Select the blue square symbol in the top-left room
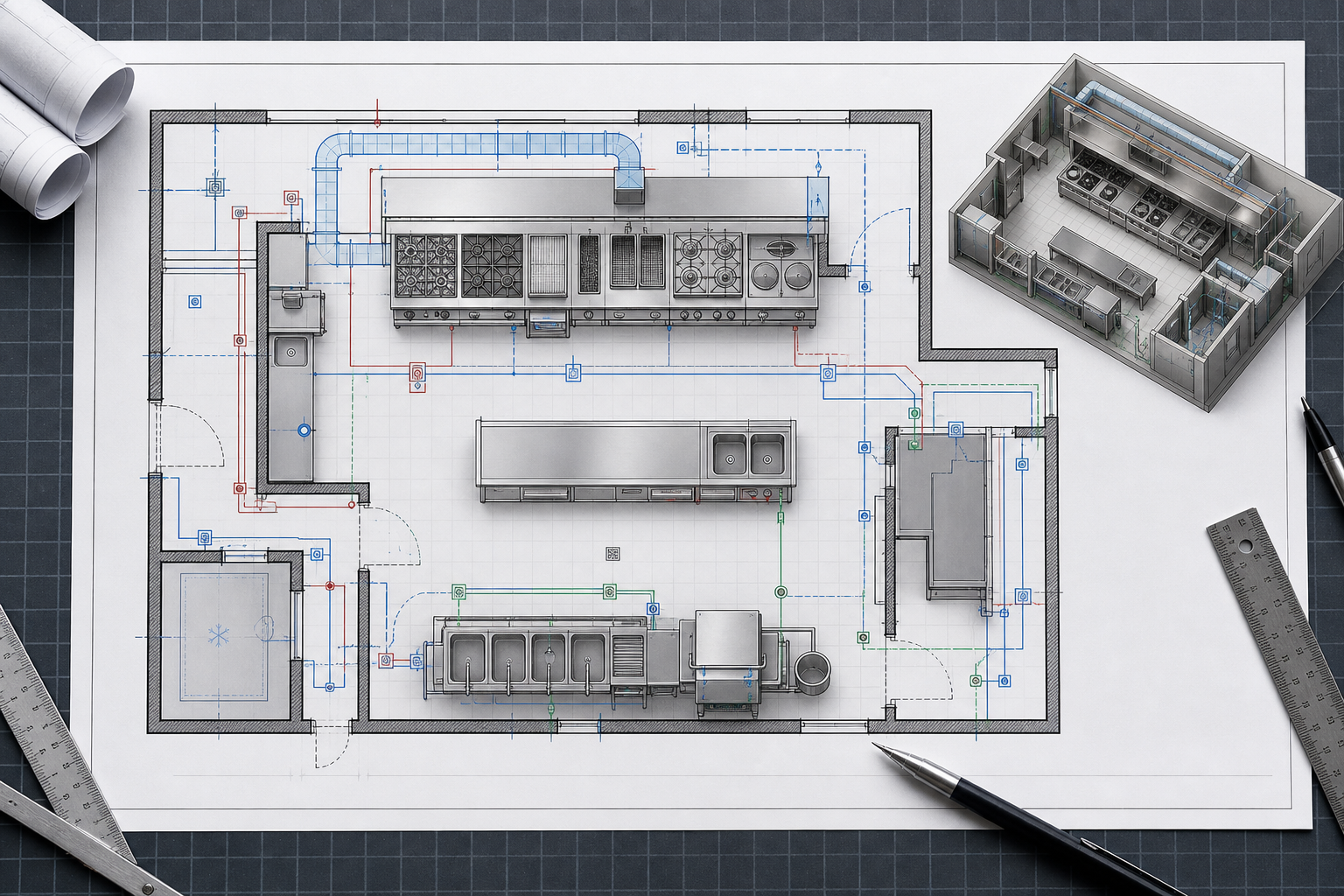Image resolution: width=1344 pixels, height=896 pixels. [x=214, y=186]
